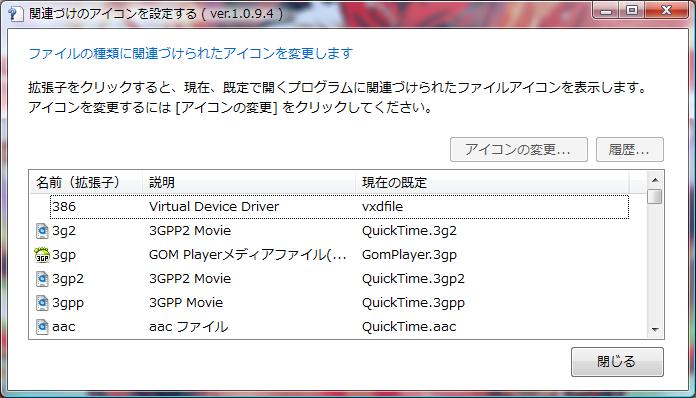Click the GOM Player icon beside 3gp
The image size is (696, 398).
(42, 255)
